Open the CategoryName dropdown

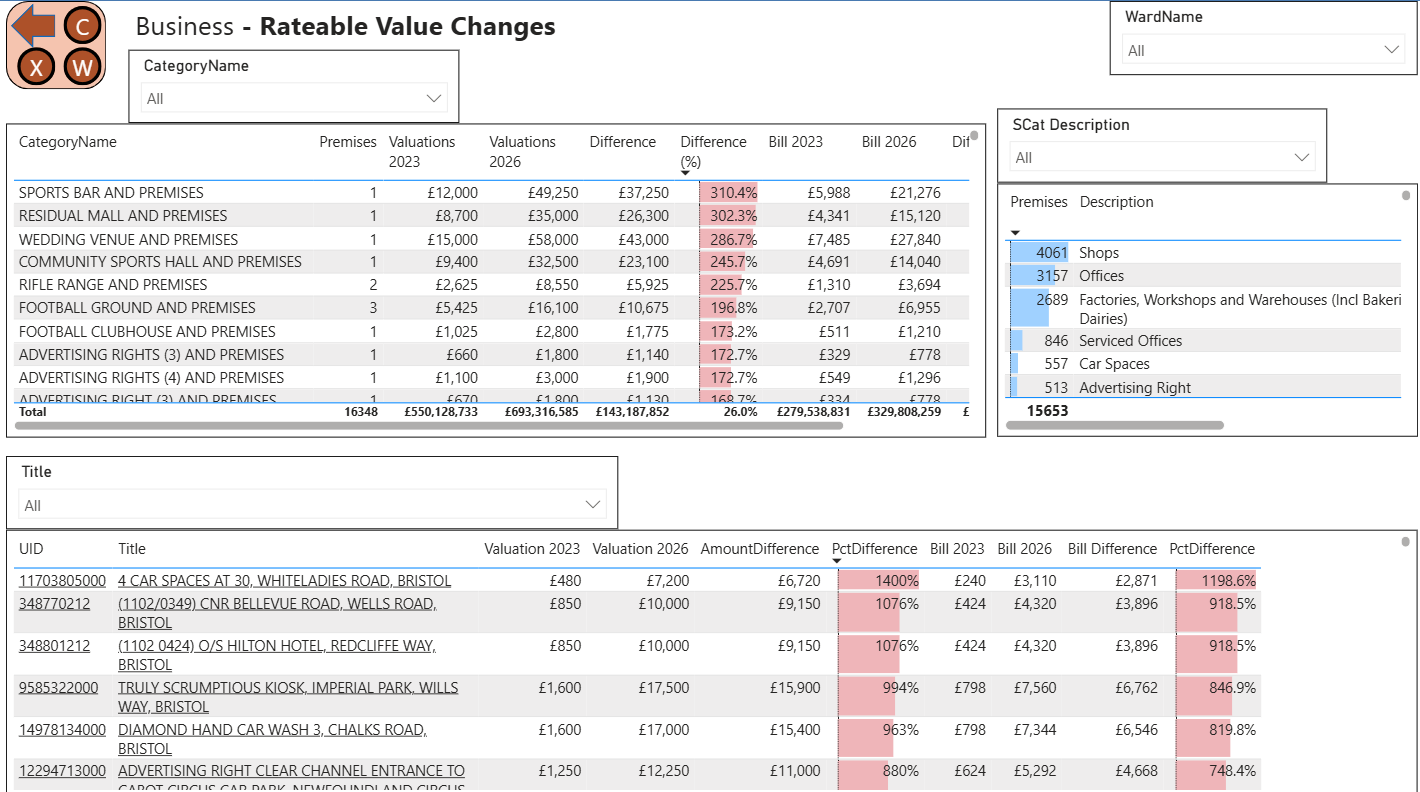click(294, 99)
